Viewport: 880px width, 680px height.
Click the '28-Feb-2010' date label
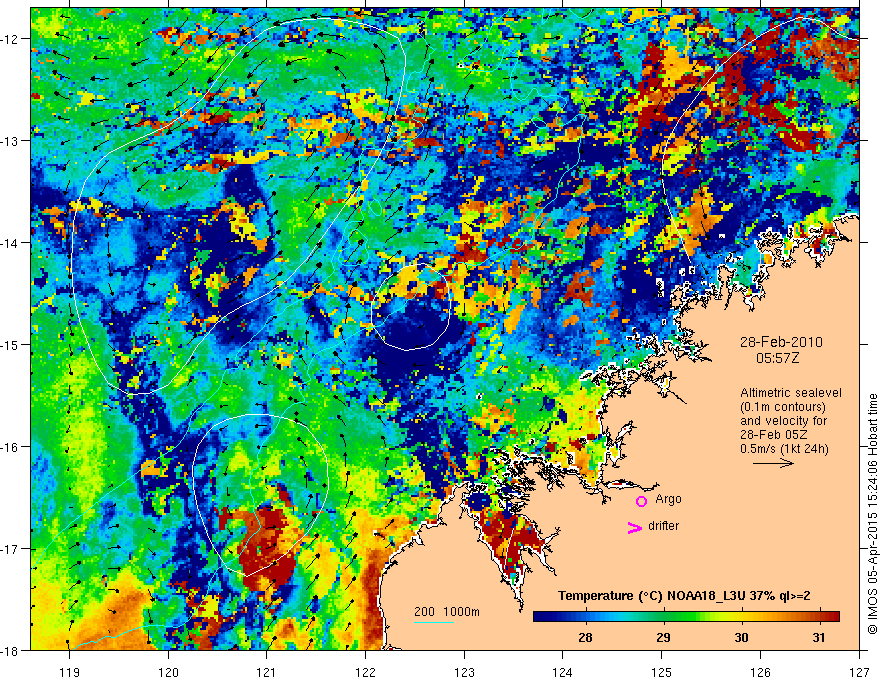click(x=781, y=342)
